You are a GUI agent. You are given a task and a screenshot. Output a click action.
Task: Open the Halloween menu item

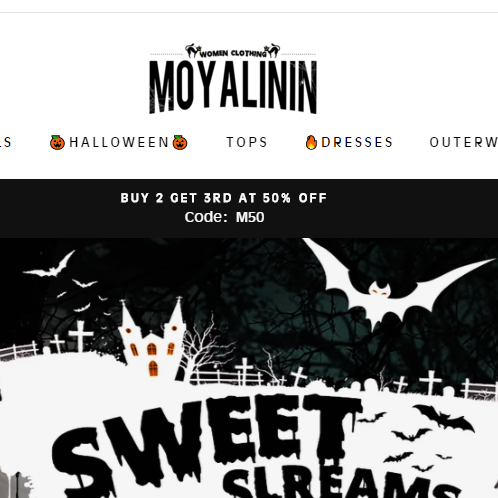(x=119, y=143)
